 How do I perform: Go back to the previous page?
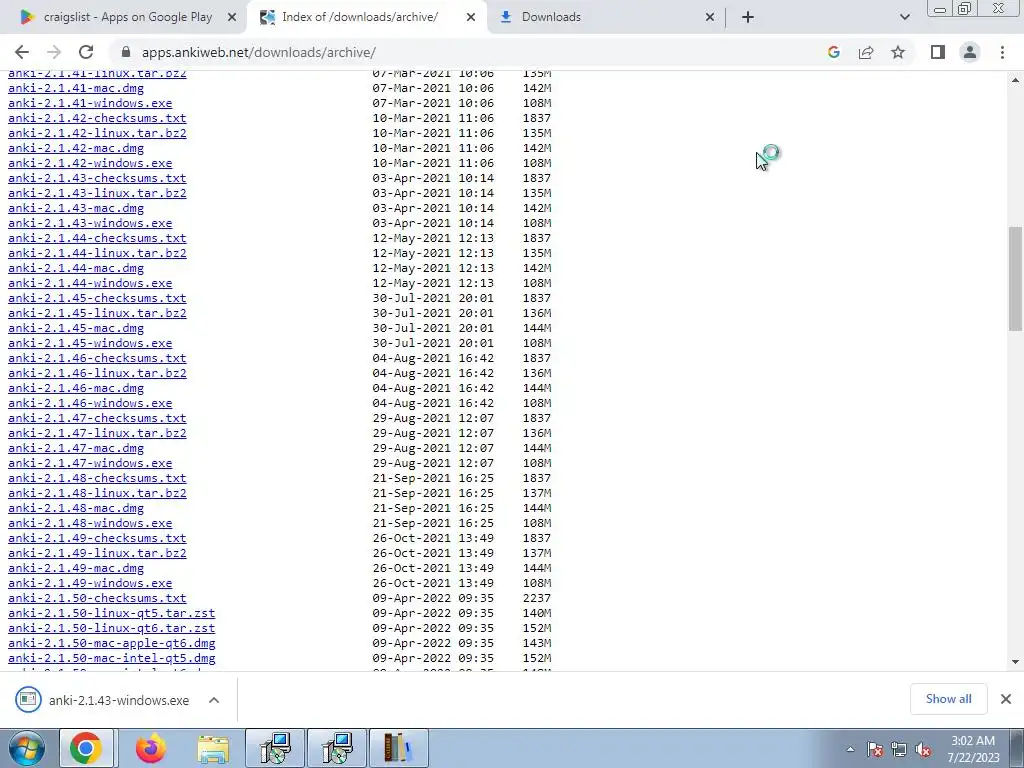coord(22,52)
